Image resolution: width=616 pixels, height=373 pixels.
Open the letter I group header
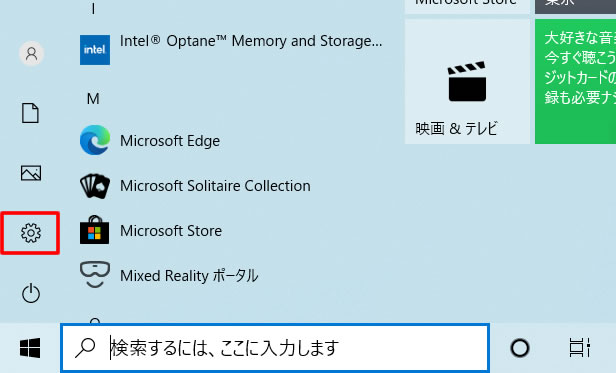coord(93,9)
